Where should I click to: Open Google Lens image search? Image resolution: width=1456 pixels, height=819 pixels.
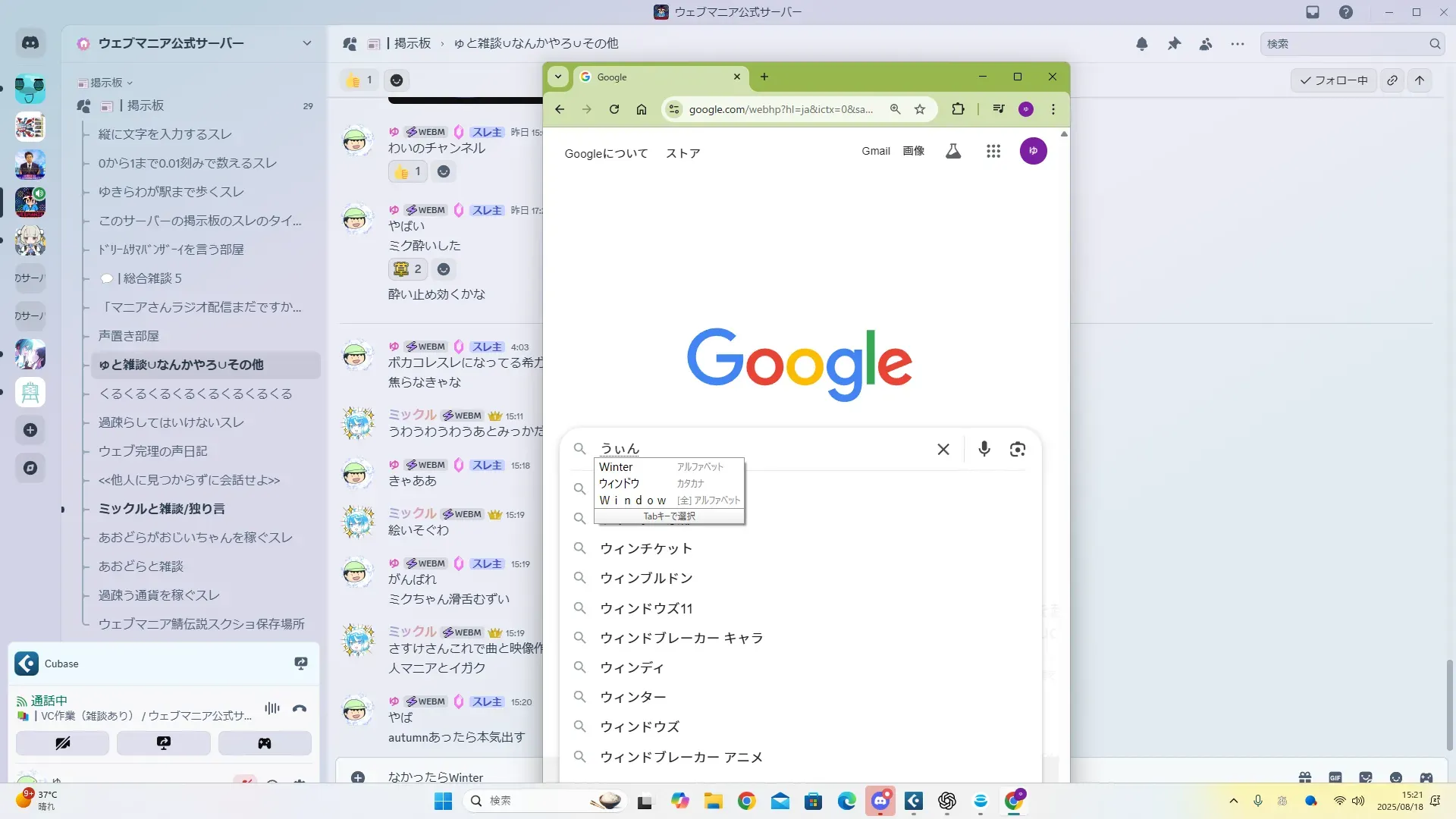pyautogui.click(x=1017, y=449)
